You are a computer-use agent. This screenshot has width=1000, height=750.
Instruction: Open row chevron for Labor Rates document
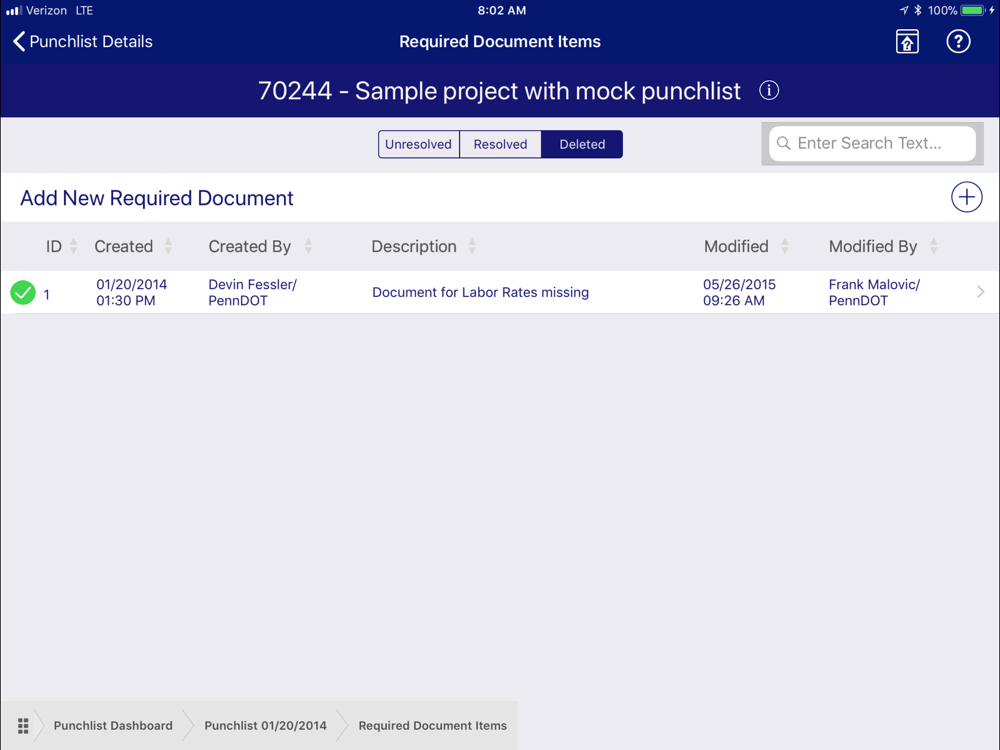coord(980,292)
